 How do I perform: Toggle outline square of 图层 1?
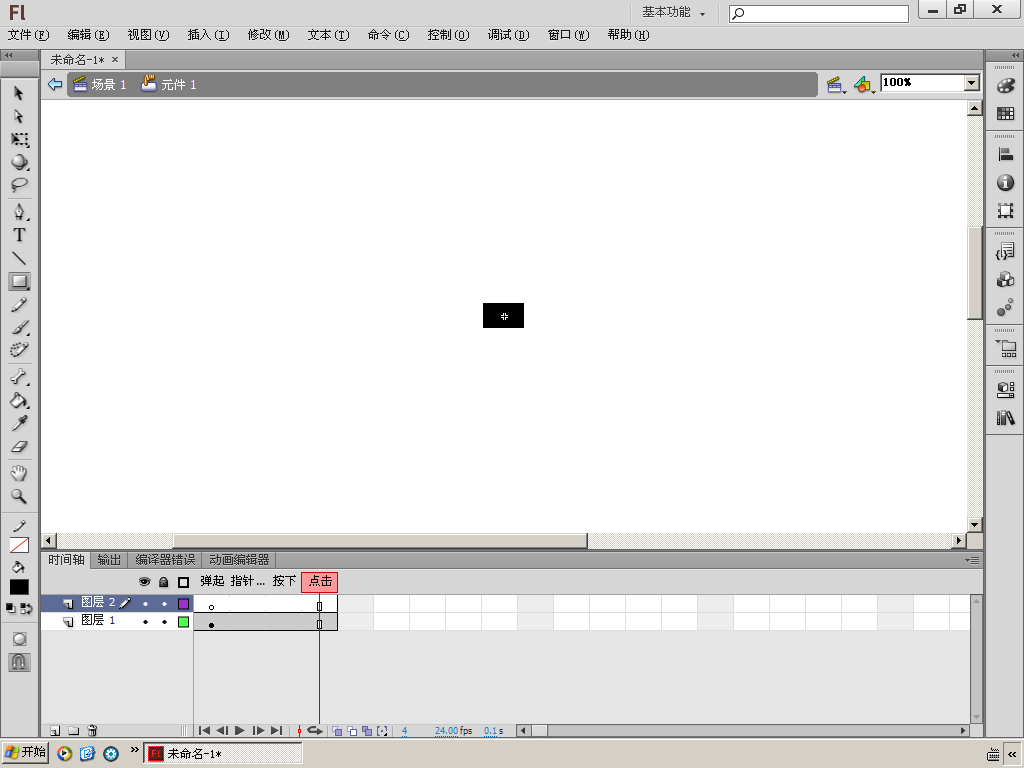tap(184, 622)
